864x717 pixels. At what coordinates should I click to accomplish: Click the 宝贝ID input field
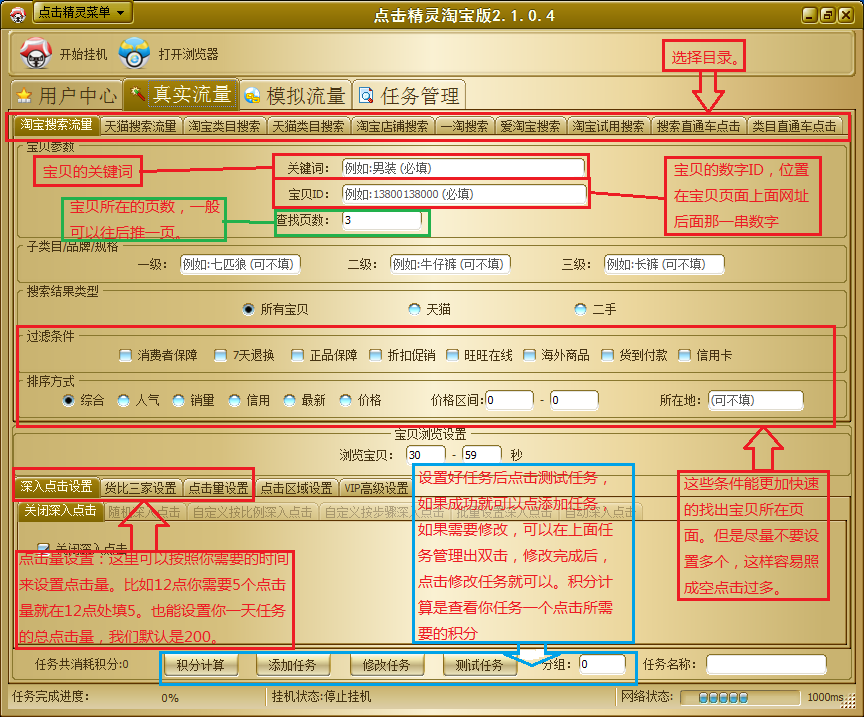[464, 193]
